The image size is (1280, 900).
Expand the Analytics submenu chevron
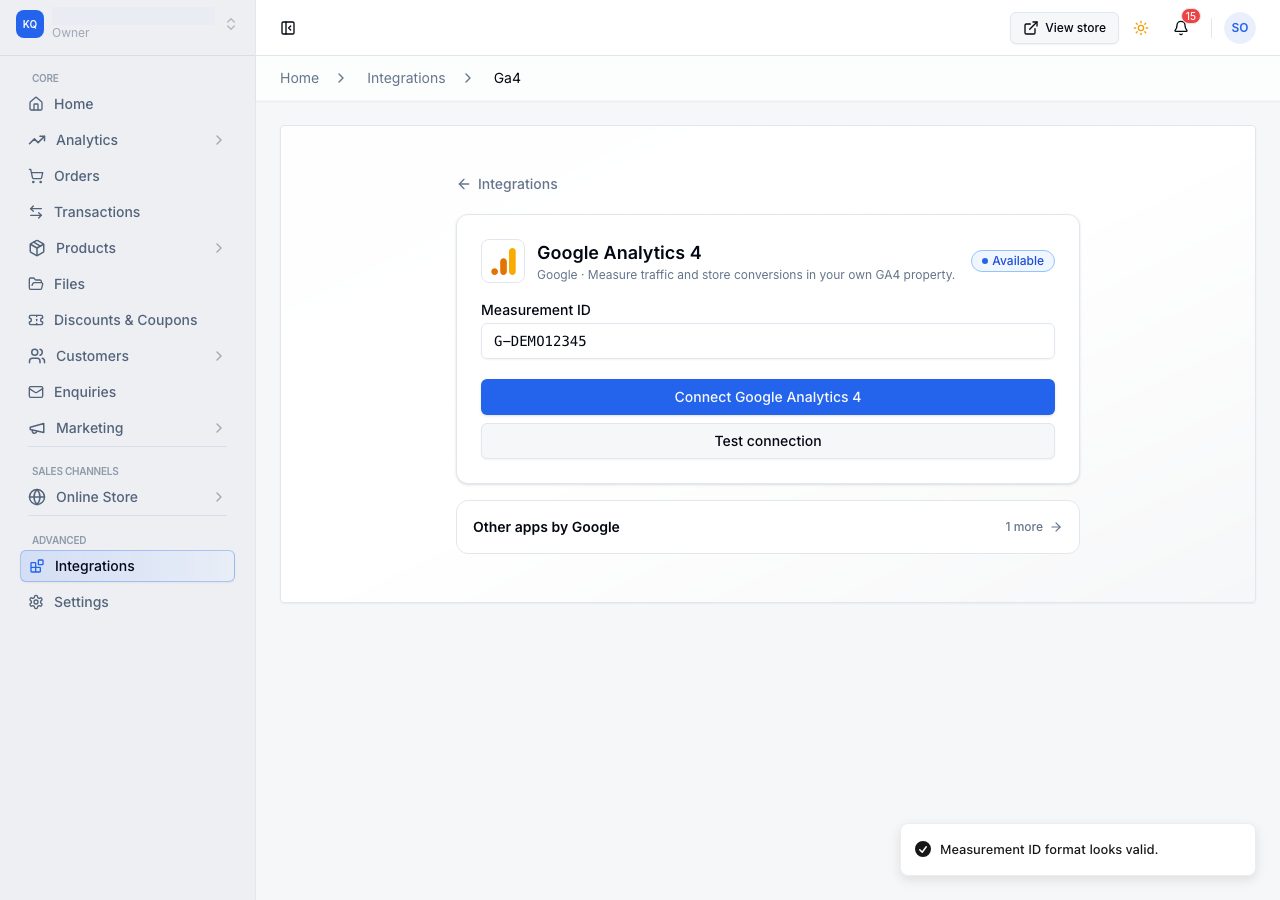[x=219, y=140]
